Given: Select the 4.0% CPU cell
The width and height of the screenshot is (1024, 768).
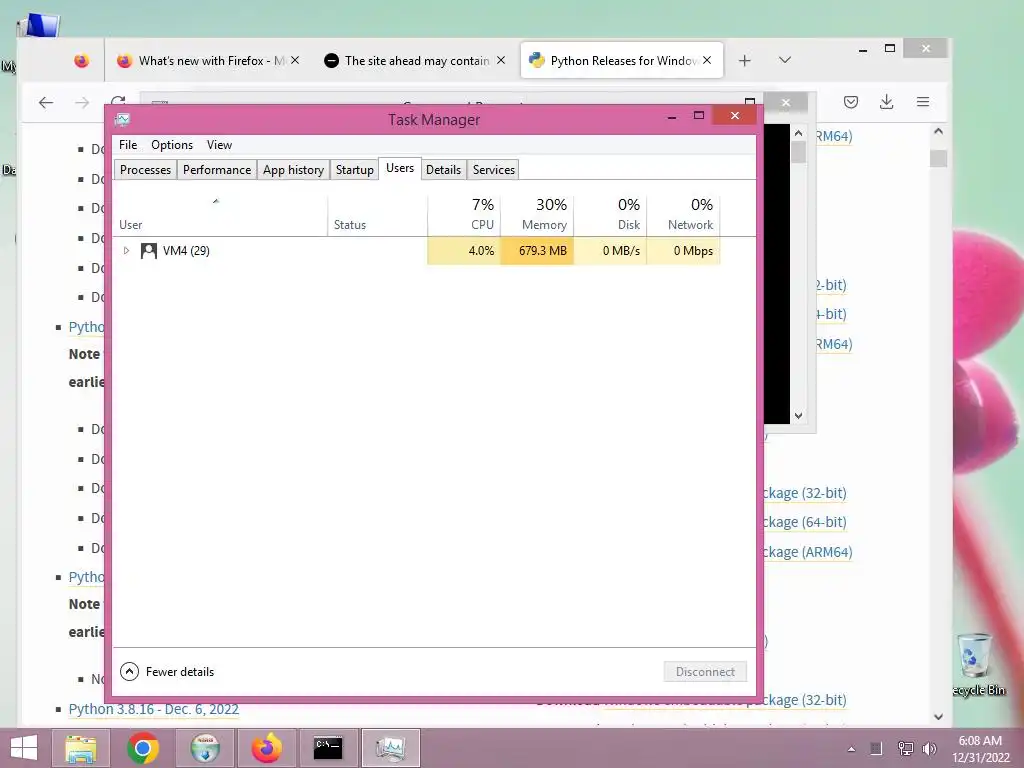Looking at the screenshot, I should [464, 251].
